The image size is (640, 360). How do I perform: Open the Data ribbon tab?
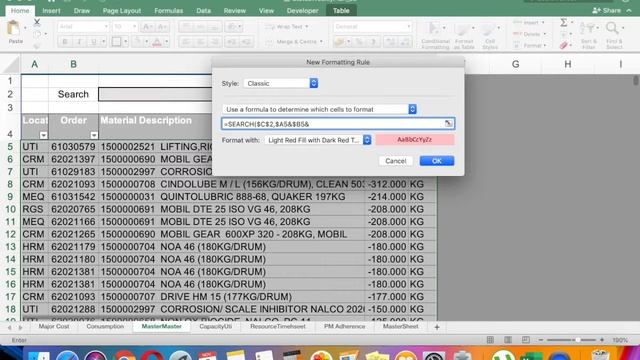coord(203,11)
